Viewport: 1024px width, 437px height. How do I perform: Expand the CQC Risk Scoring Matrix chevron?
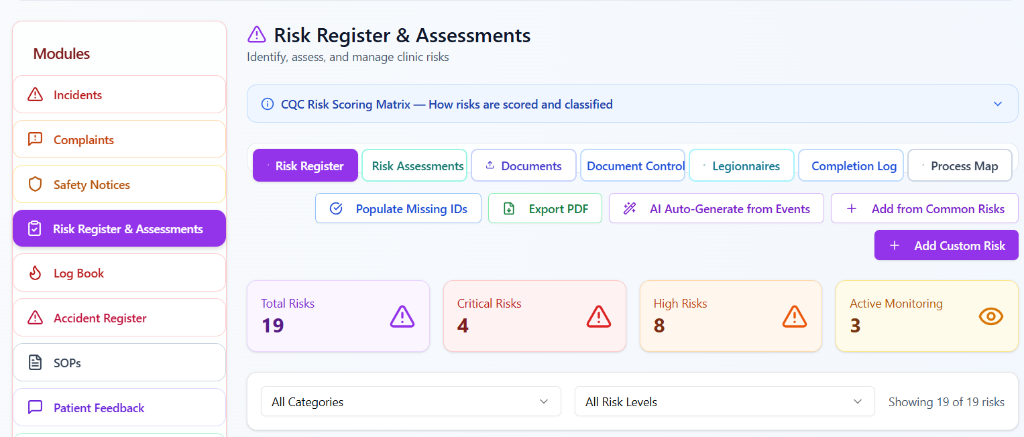(x=997, y=104)
